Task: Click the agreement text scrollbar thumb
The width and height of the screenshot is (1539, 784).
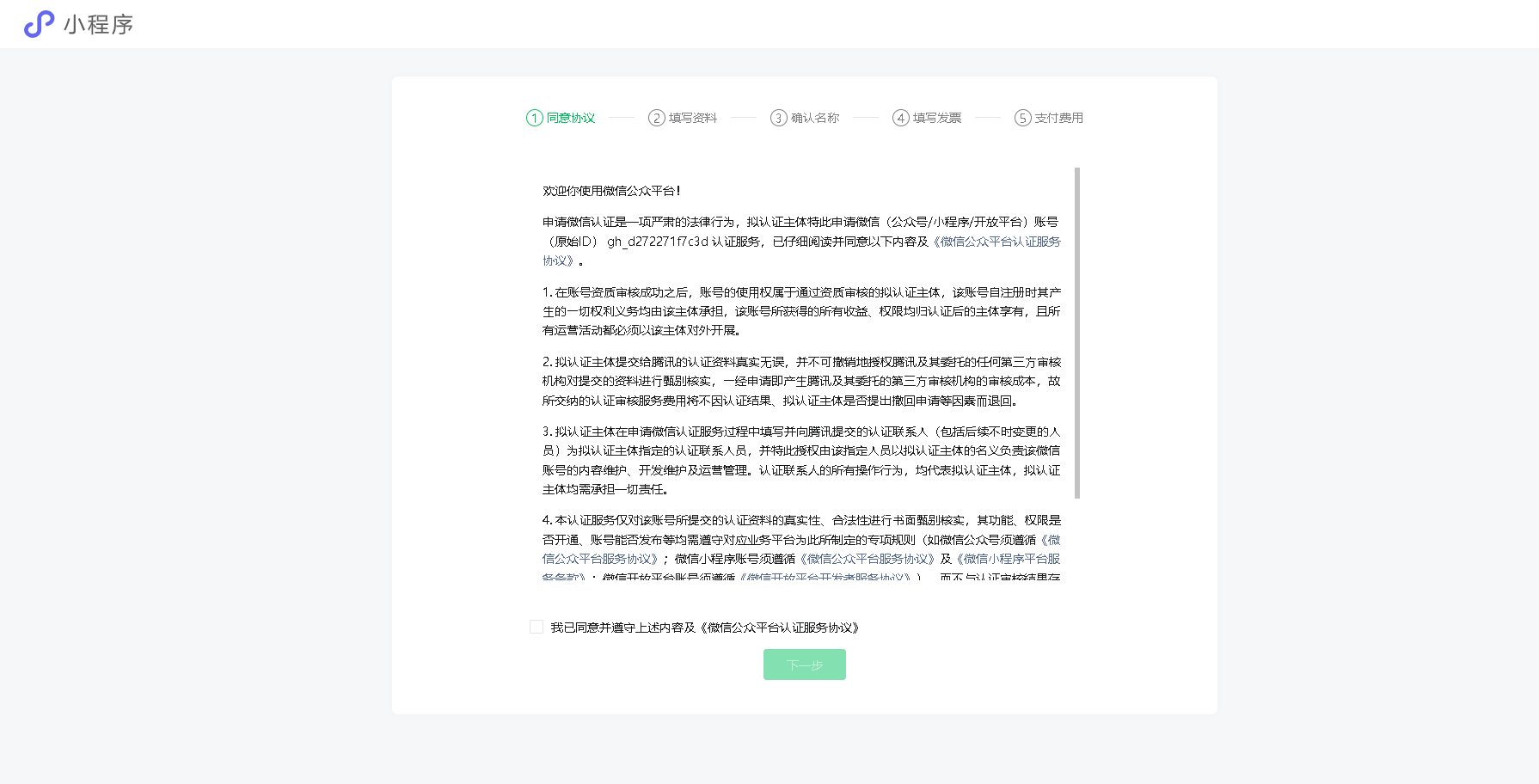Action: click(x=1077, y=333)
